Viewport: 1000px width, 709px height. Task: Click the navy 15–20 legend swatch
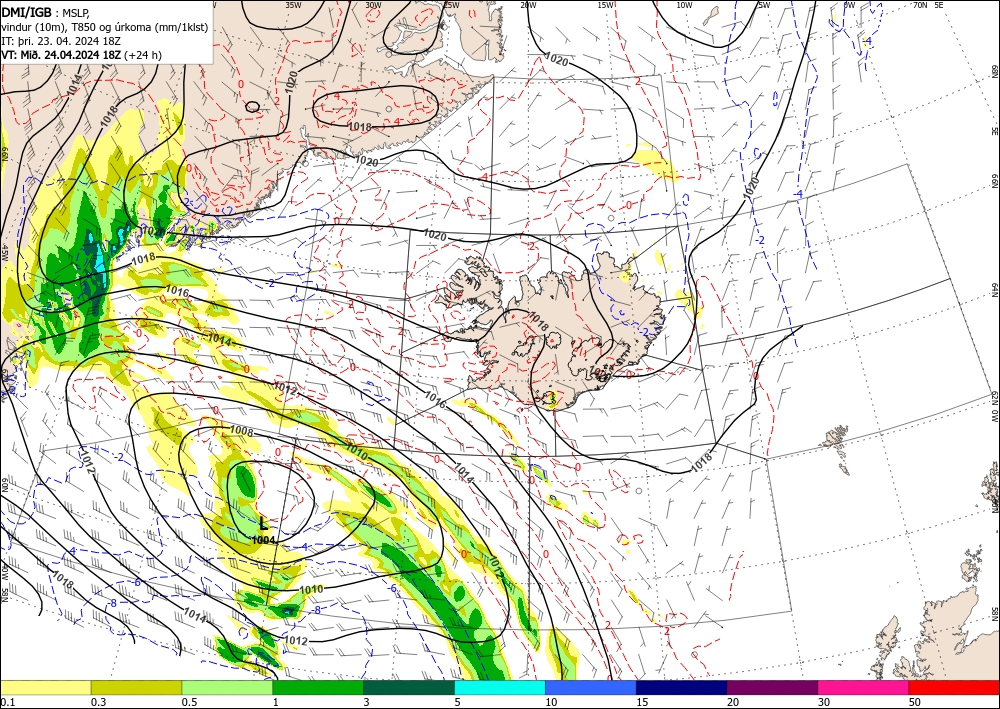pyautogui.click(x=682, y=687)
